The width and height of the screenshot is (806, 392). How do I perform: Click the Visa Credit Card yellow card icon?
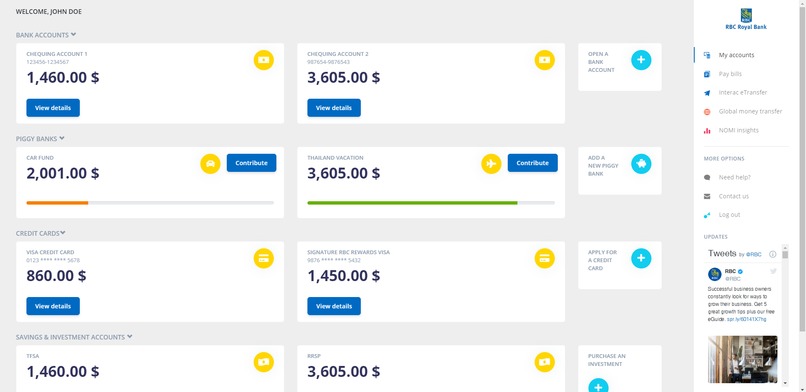tap(264, 258)
